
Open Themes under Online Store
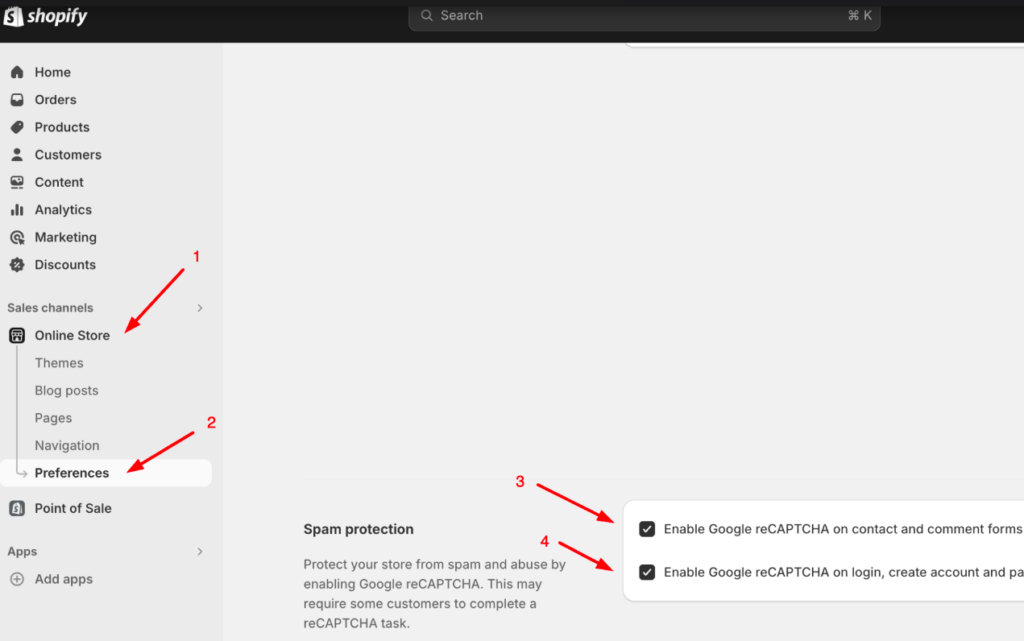click(59, 363)
